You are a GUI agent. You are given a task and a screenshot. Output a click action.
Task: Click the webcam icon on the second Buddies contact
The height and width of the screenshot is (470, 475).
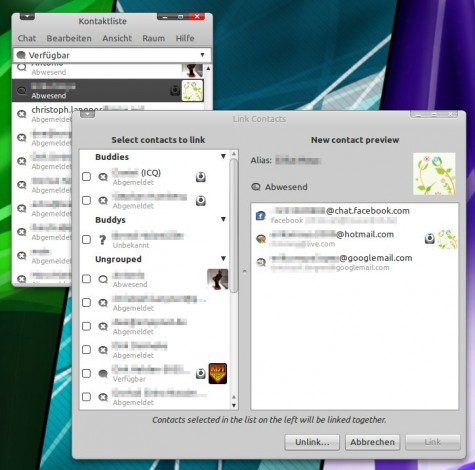[200, 200]
